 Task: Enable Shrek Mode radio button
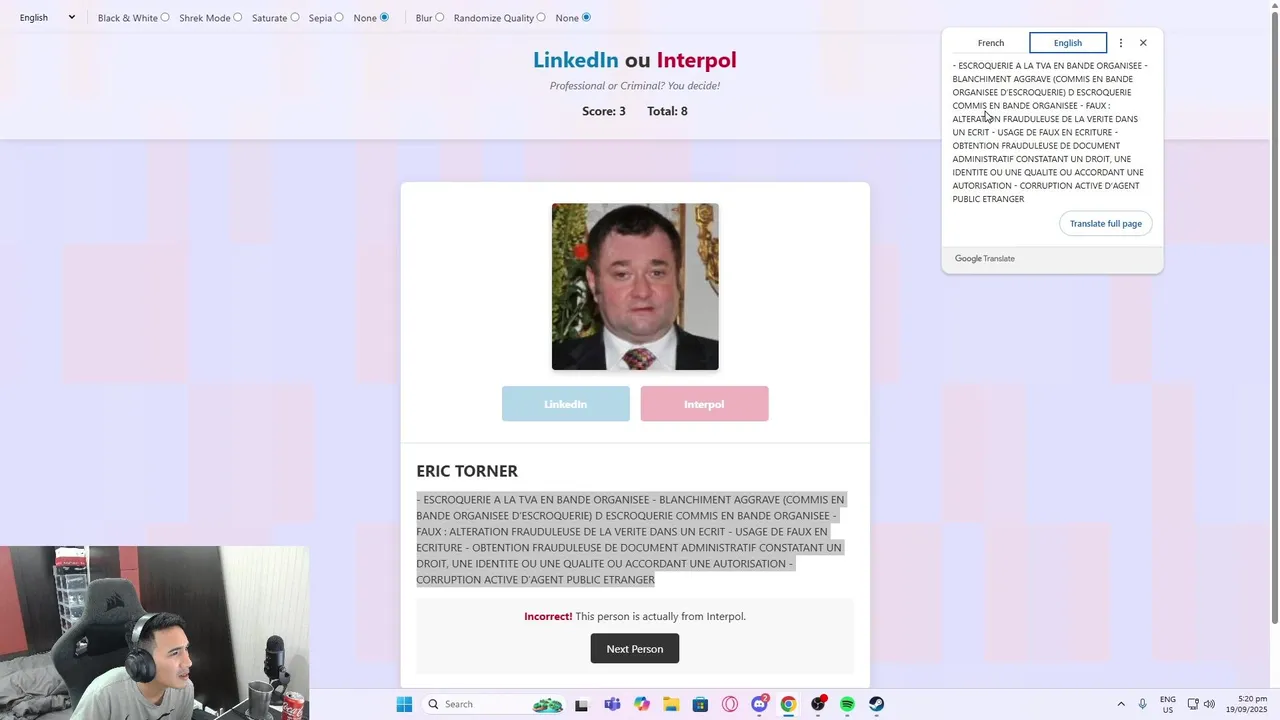237,17
